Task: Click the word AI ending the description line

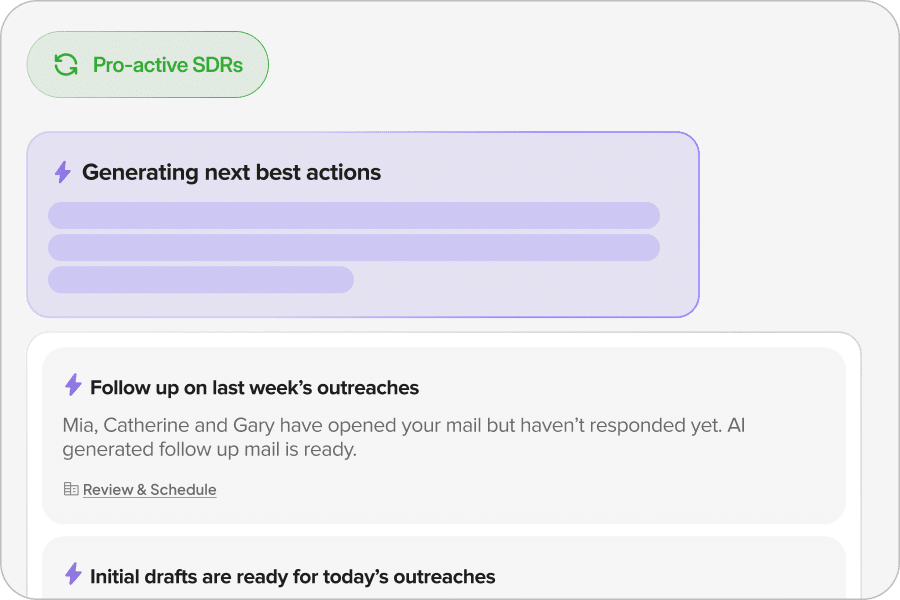Action: pyautogui.click(x=736, y=425)
